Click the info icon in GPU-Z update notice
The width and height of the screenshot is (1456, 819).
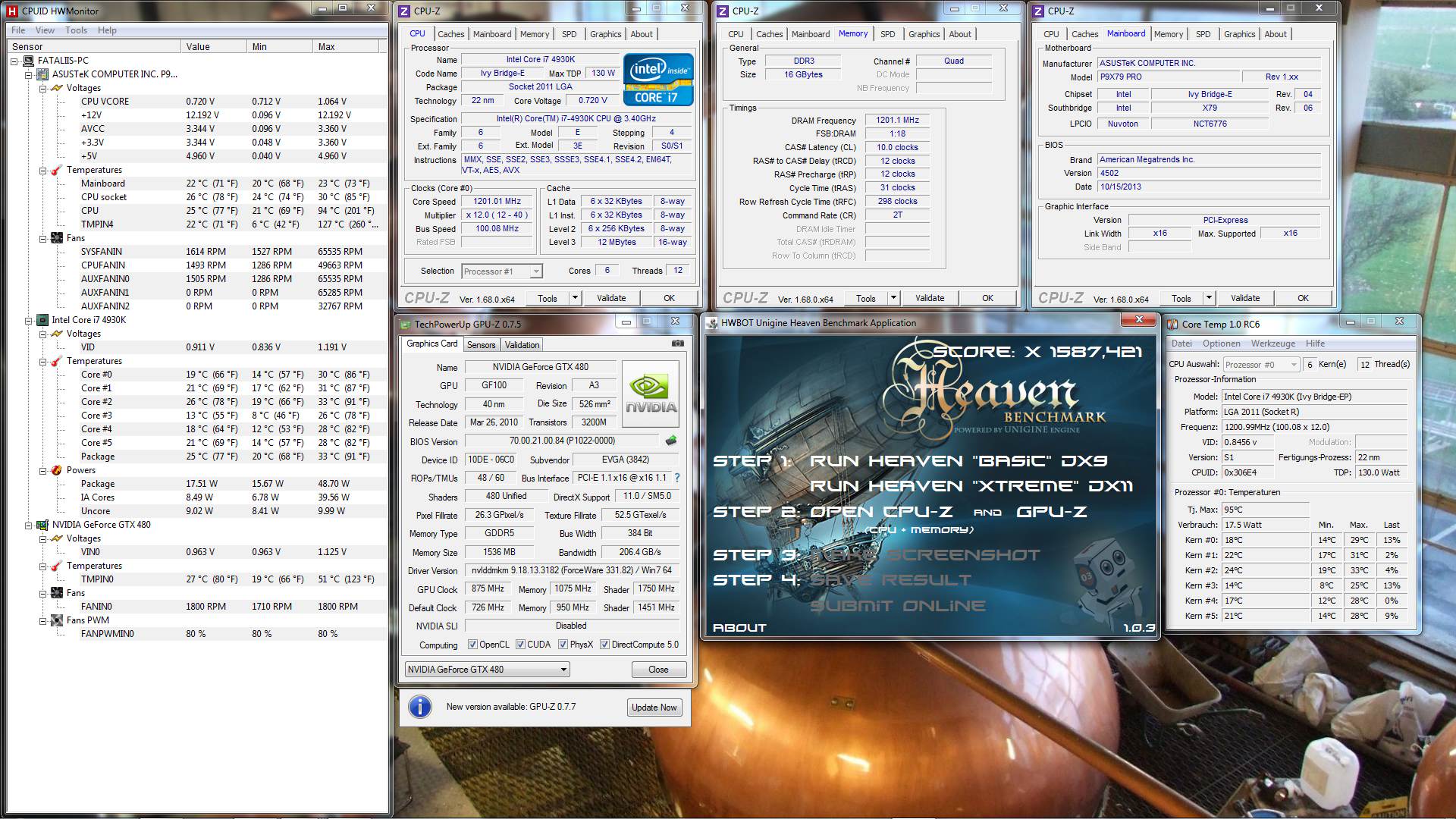(420, 707)
